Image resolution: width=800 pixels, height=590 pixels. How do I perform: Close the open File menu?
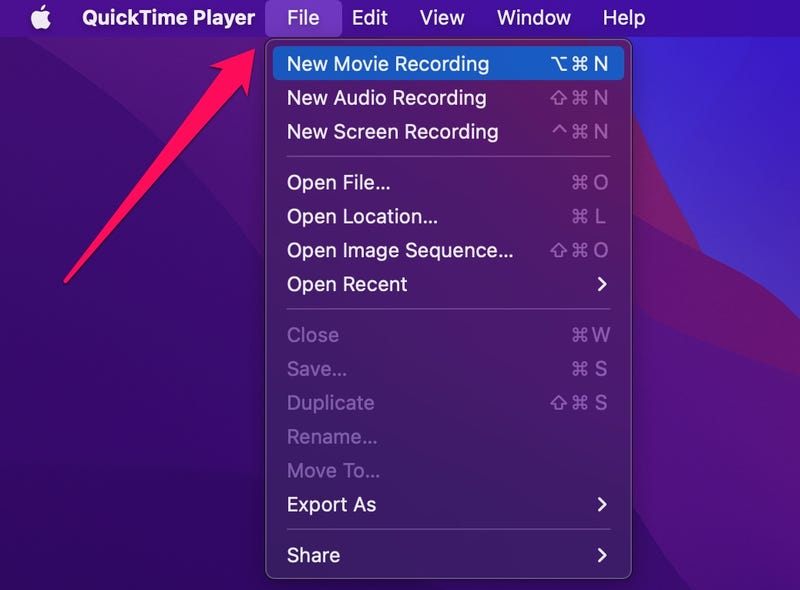pos(303,18)
